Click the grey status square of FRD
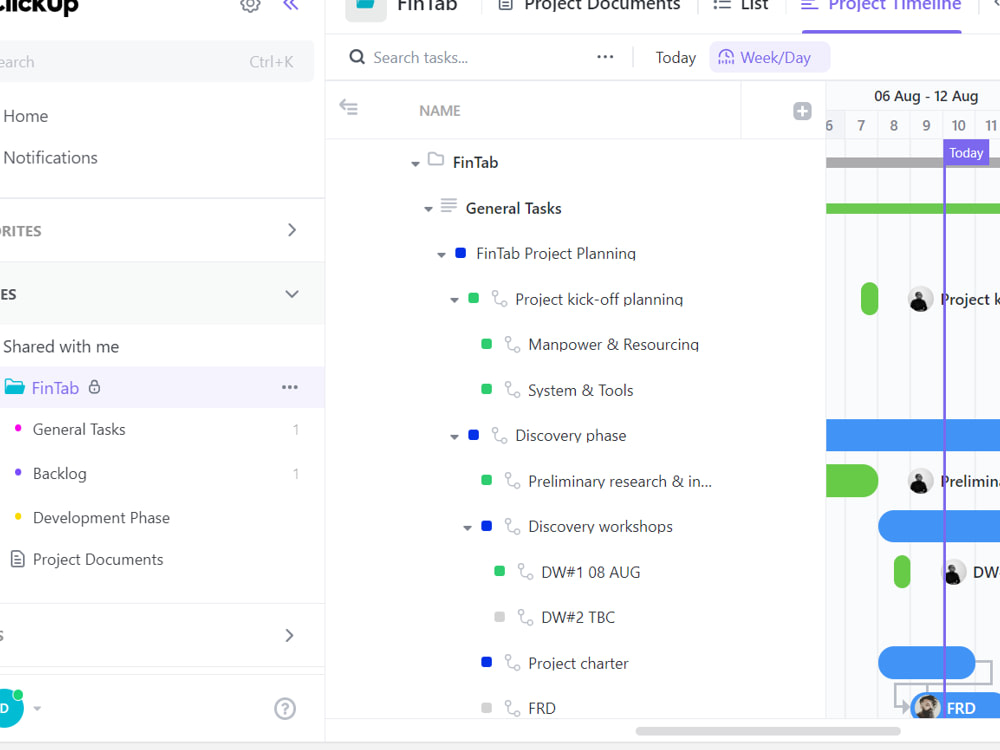This screenshot has height=750, width=1000. point(487,707)
